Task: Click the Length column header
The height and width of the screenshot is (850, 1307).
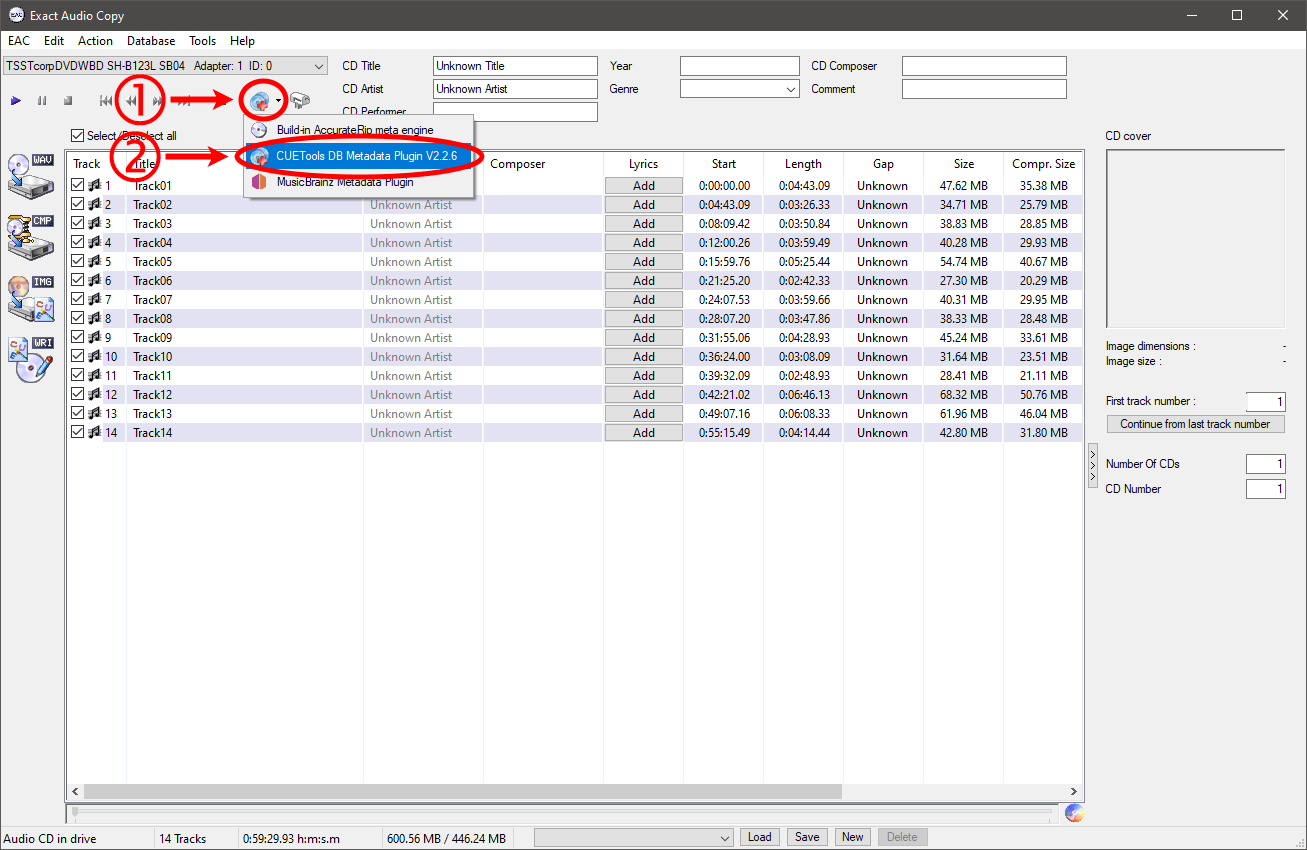Action: coord(803,164)
